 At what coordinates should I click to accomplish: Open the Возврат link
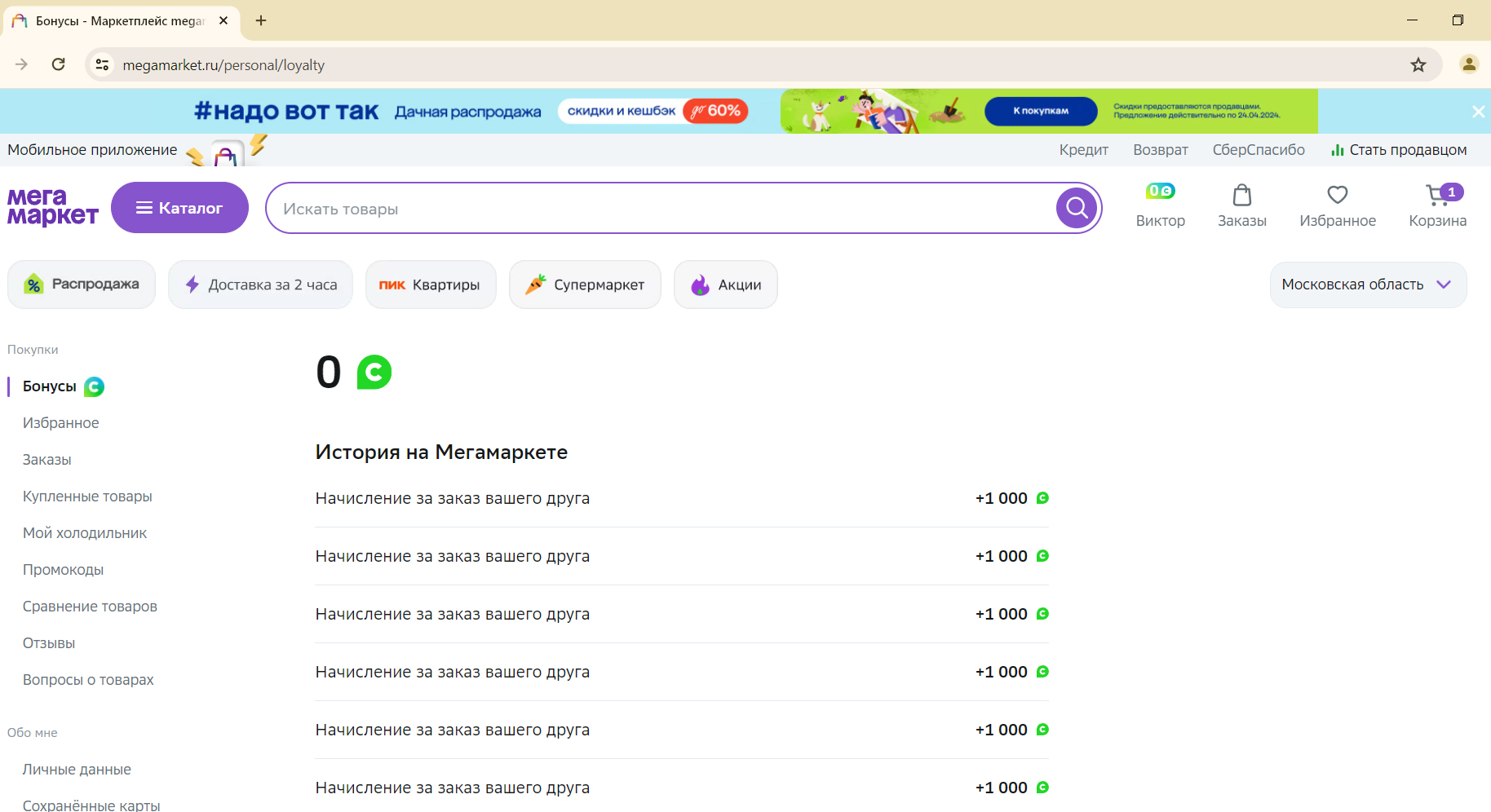pos(1160,150)
